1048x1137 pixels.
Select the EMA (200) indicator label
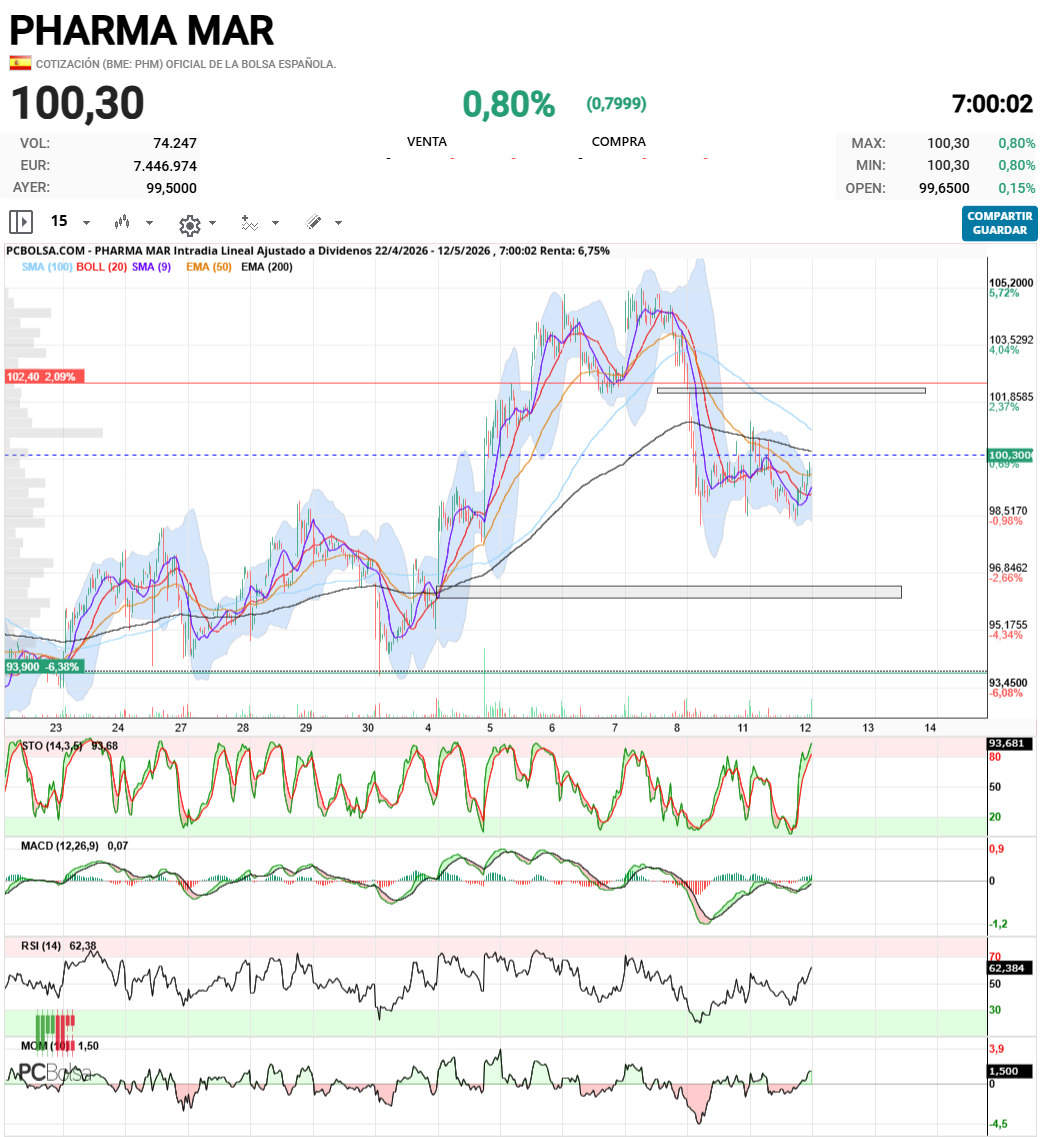pos(267,267)
